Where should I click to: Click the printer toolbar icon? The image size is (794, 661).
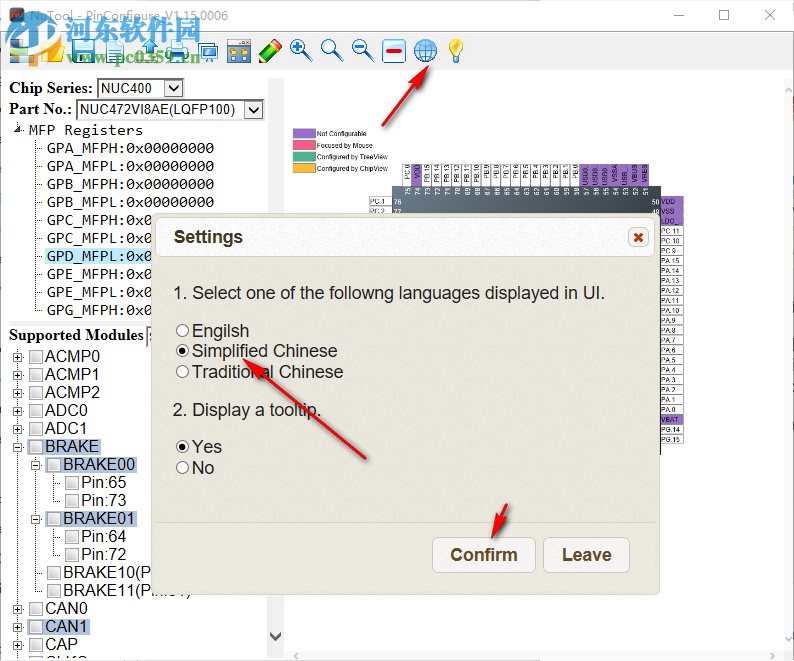(x=177, y=51)
